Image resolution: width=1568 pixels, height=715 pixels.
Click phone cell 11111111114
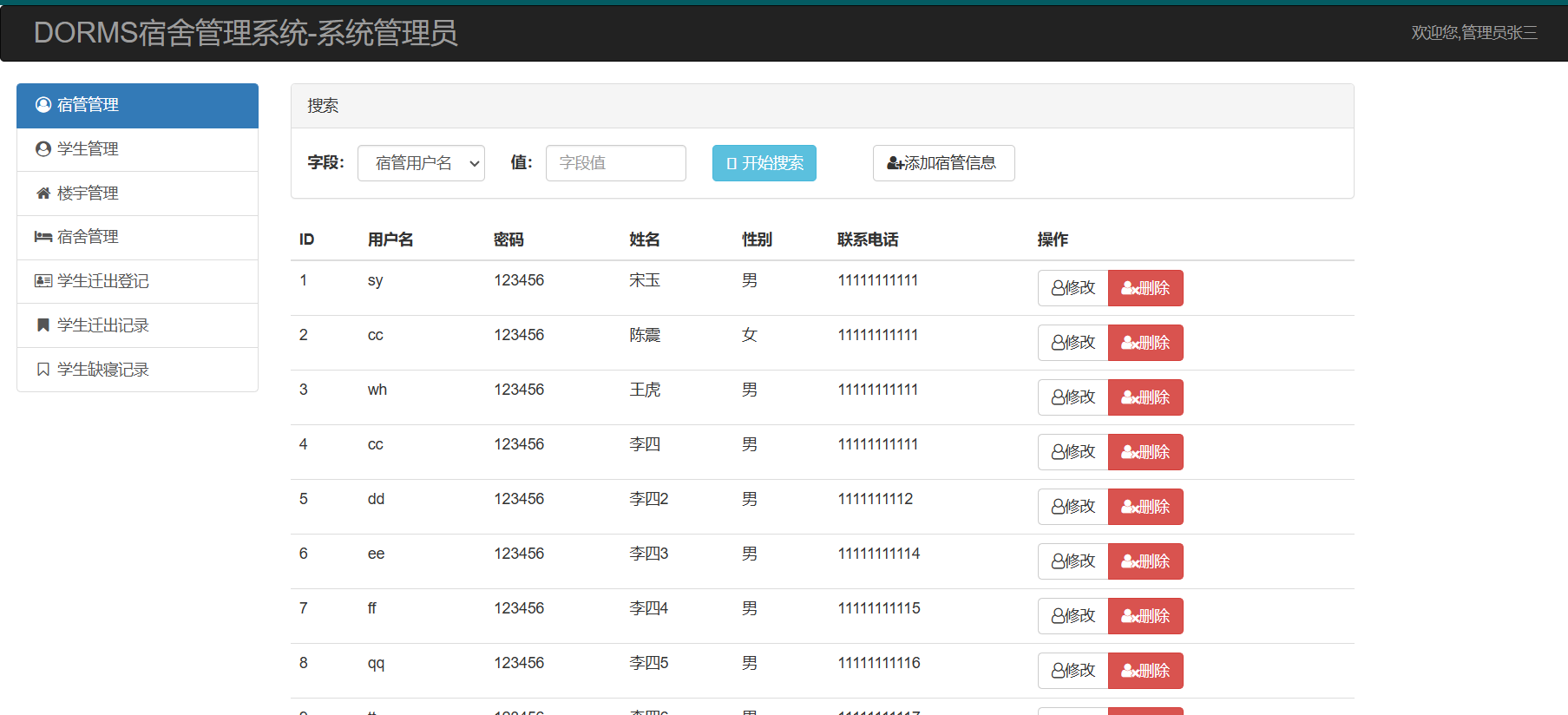tap(879, 554)
